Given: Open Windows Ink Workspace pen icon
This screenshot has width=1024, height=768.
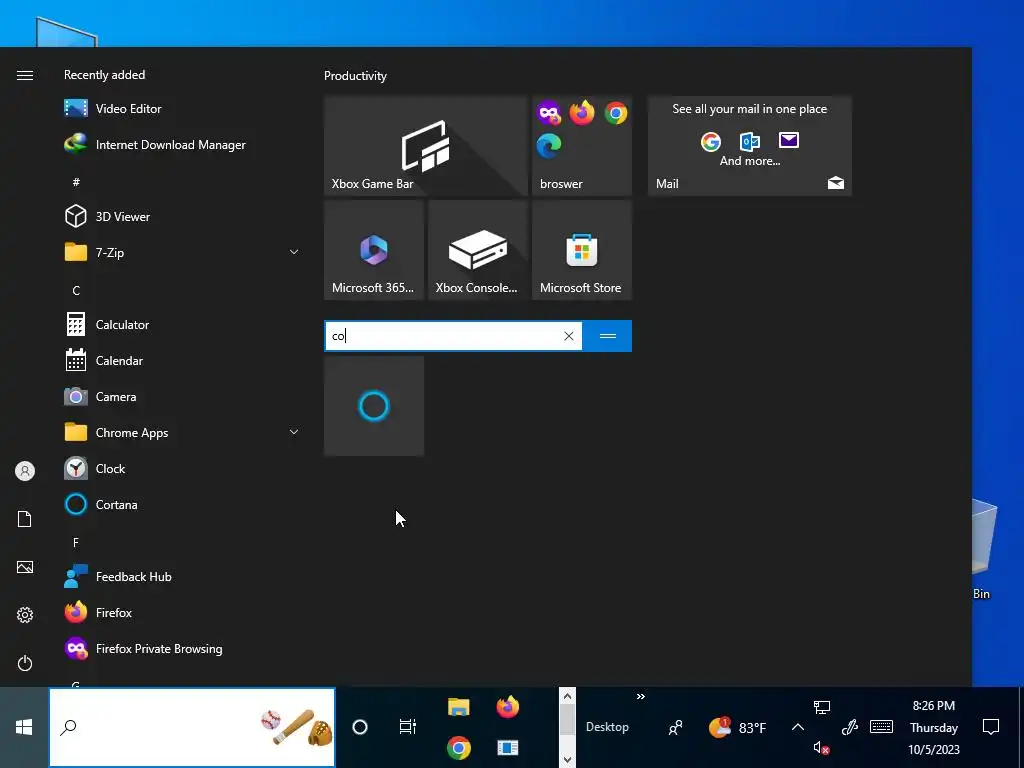Looking at the screenshot, I should (x=850, y=727).
